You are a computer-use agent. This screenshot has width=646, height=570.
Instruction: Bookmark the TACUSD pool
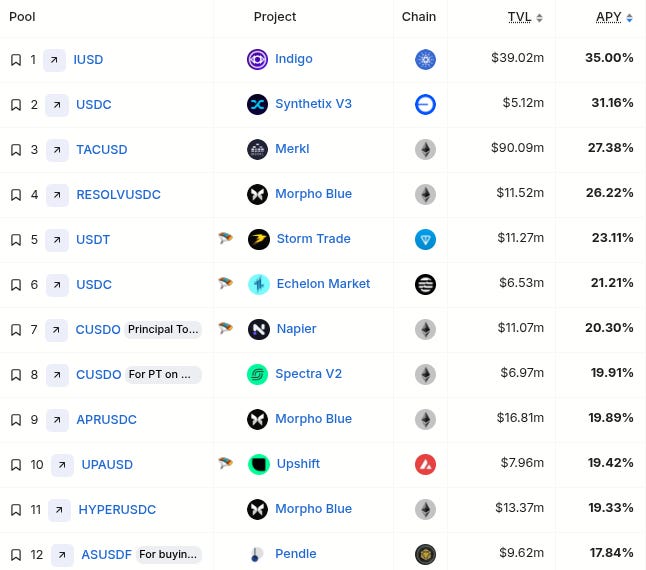pos(16,150)
